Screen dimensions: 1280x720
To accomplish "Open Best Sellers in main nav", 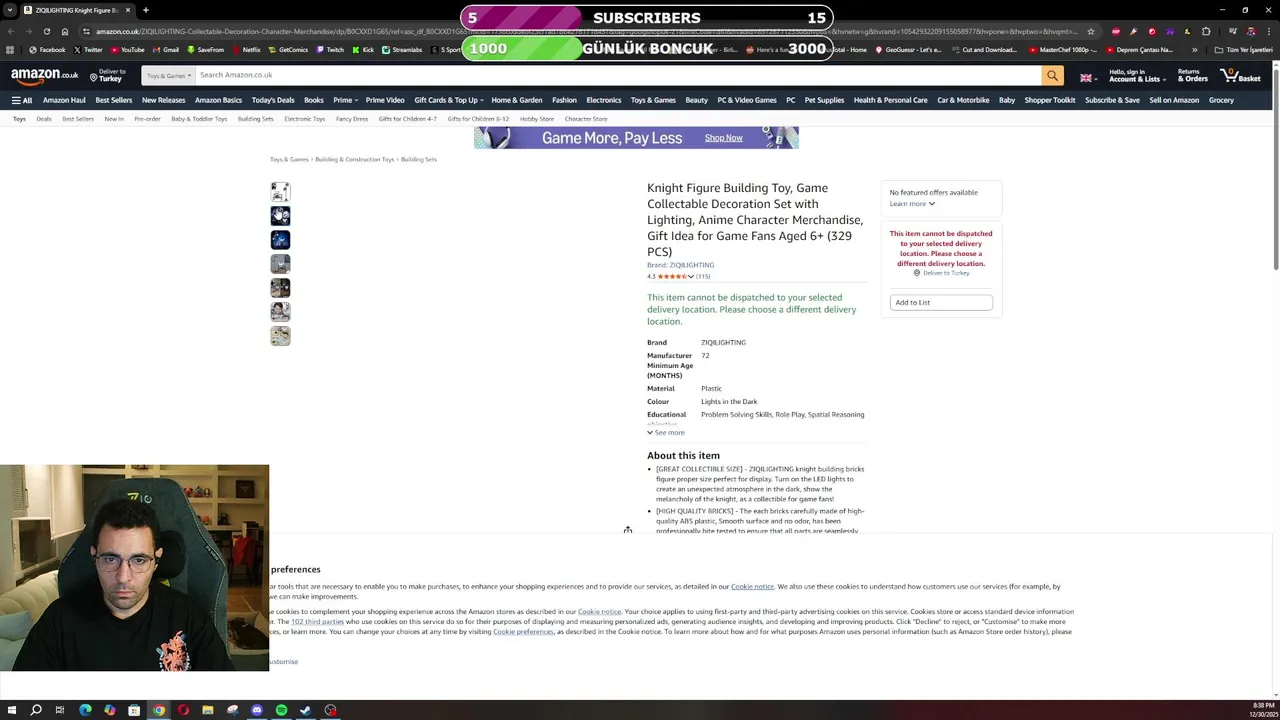I will click(114, 100).
